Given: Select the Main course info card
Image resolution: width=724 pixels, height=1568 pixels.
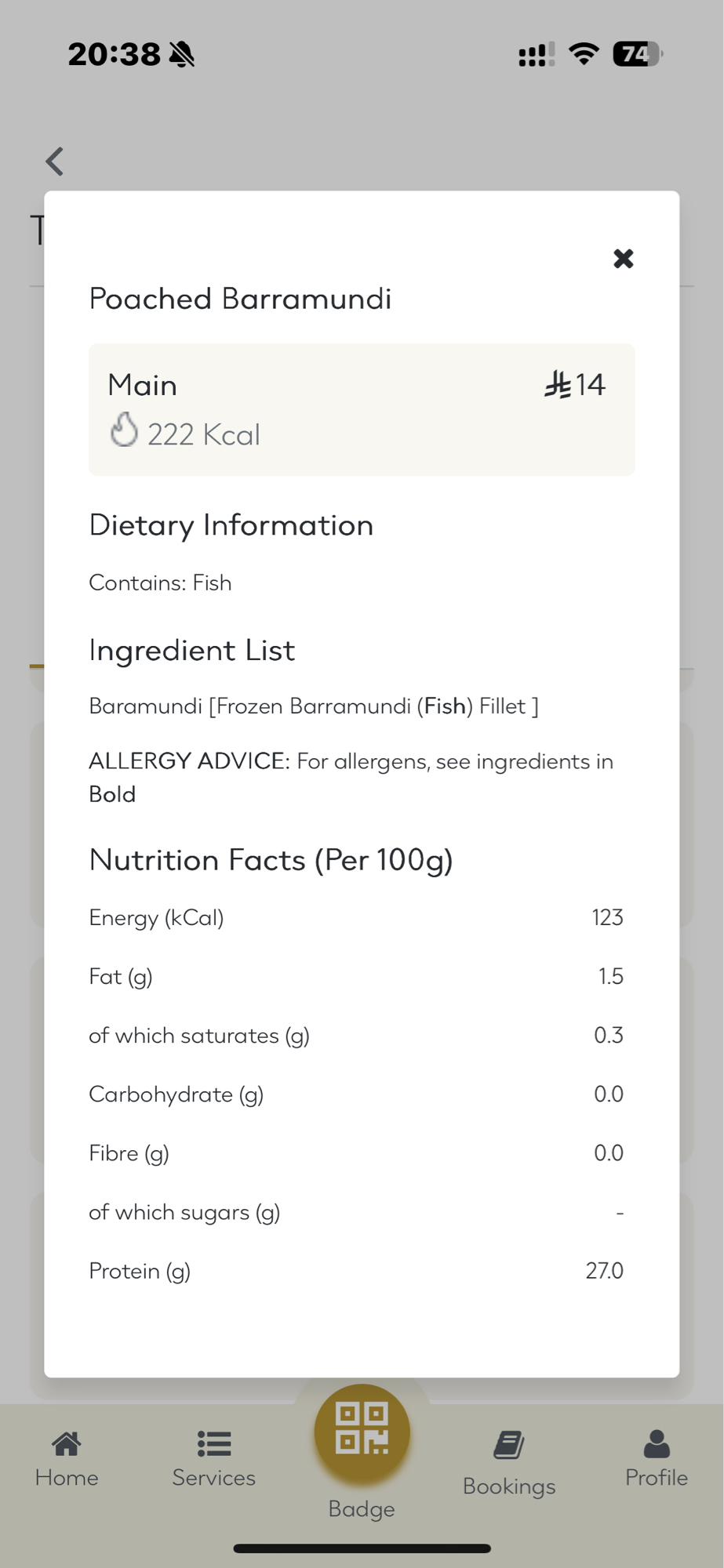Looking at the screenshot, I should (362, 409).
